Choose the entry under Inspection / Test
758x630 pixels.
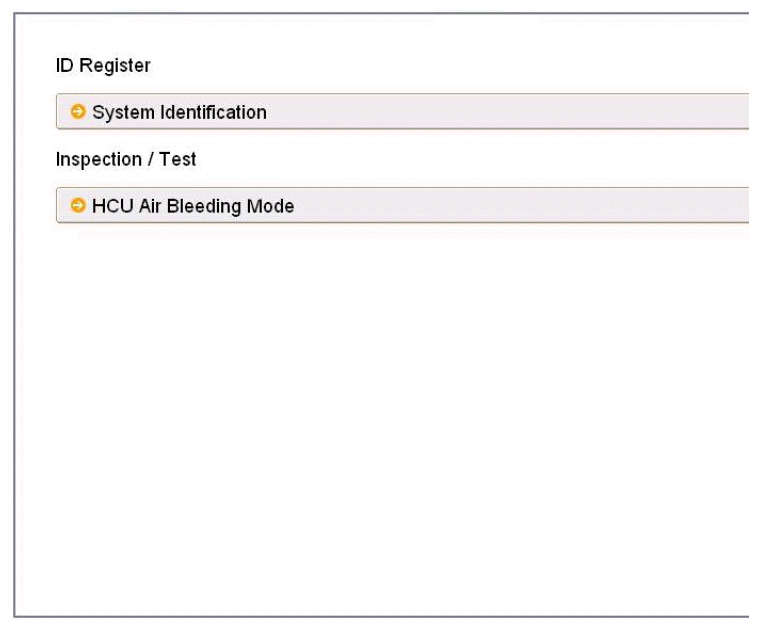(x=402, y=205)
